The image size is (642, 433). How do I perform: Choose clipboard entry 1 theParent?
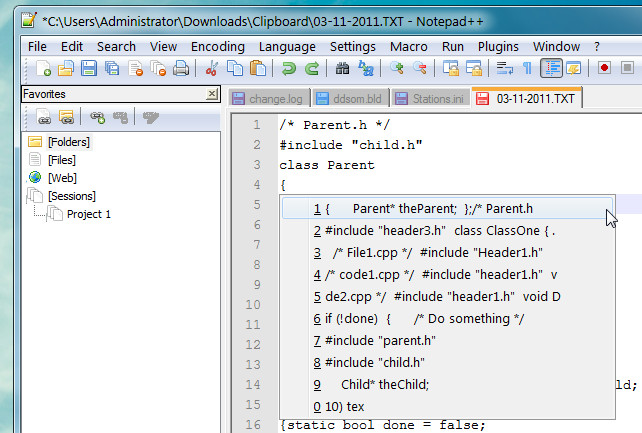pos(447,209)
